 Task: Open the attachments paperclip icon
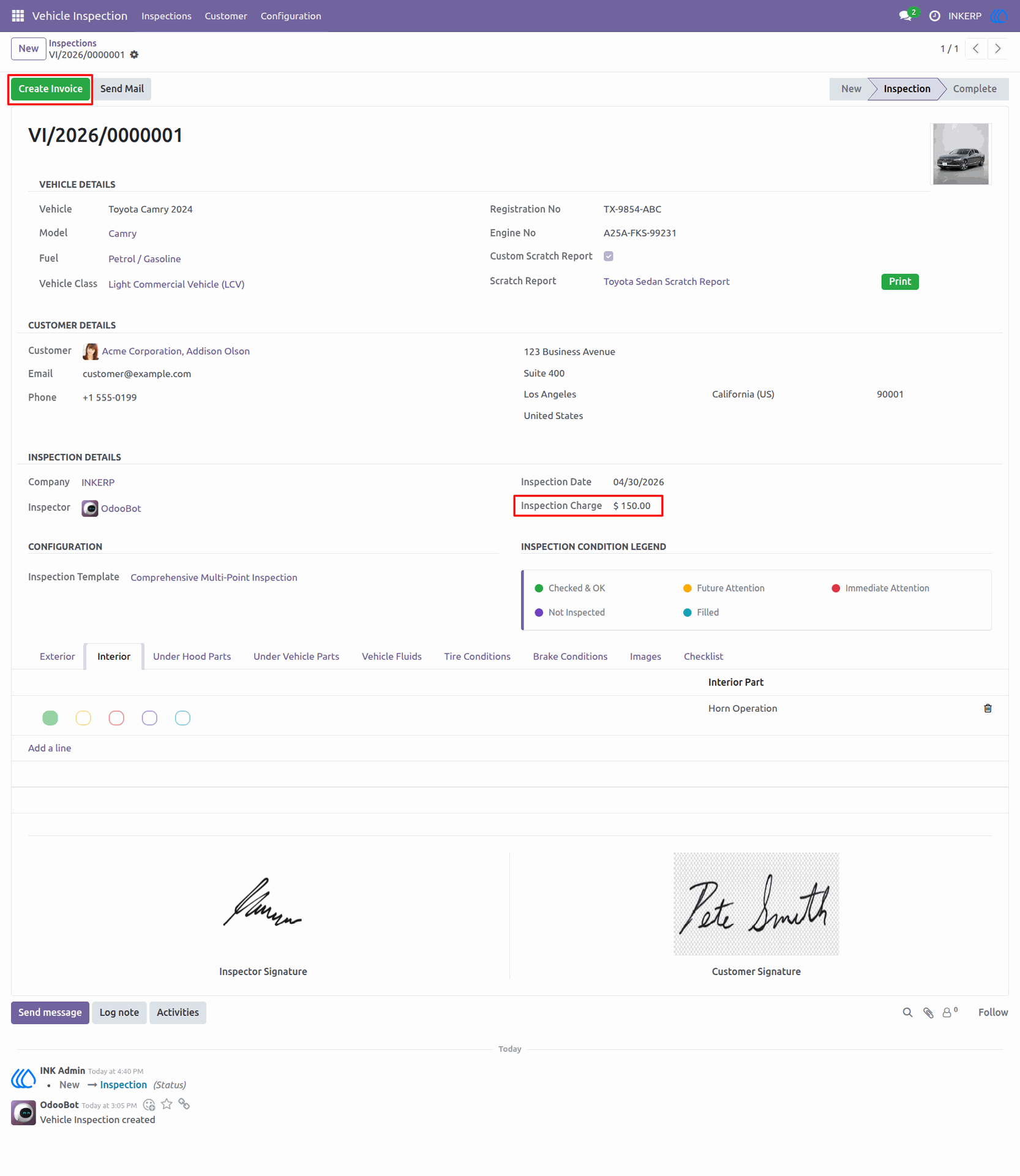928,1012
